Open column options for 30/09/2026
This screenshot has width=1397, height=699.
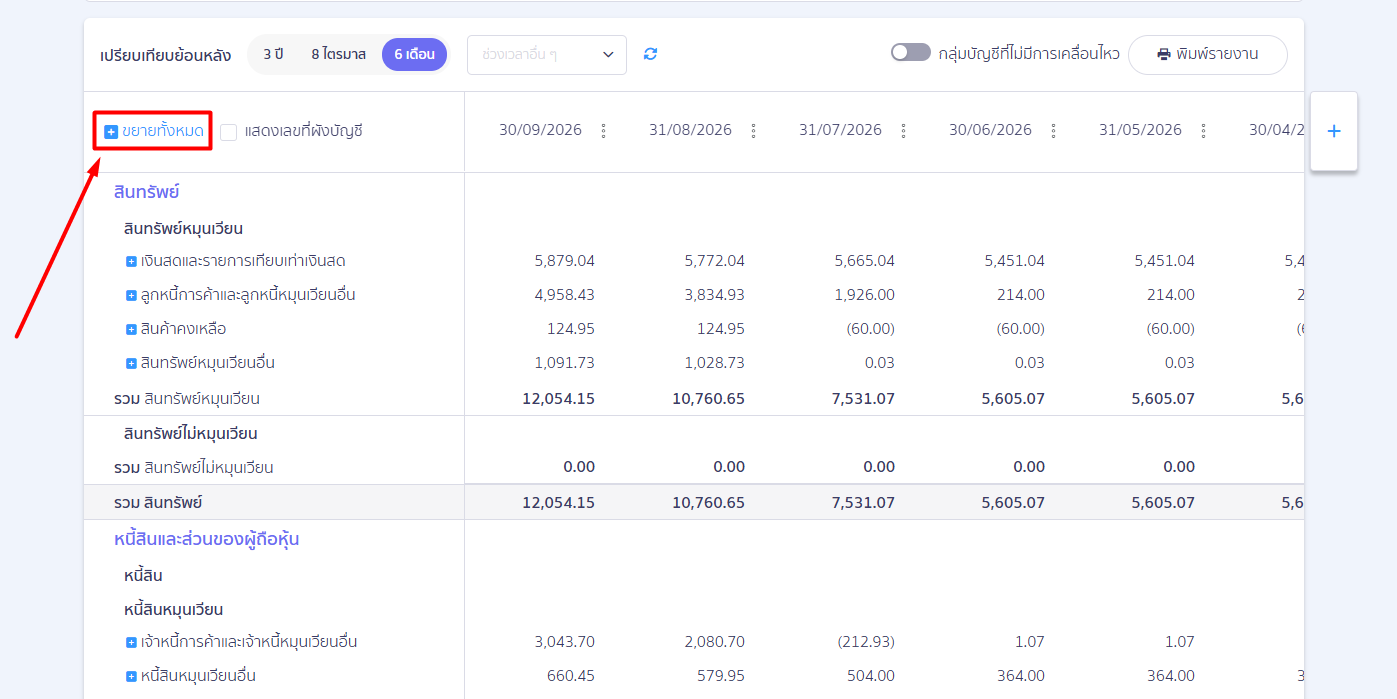pos(603,131)
